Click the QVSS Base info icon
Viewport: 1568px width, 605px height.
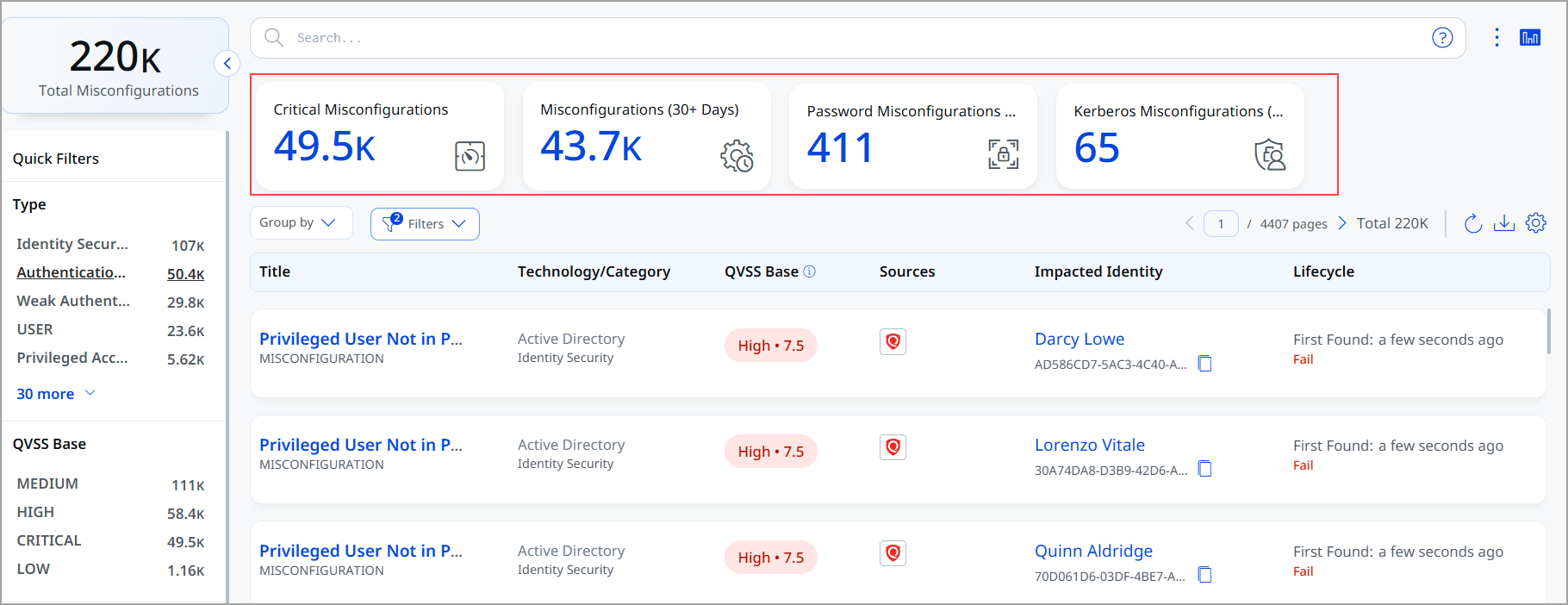(x=810, y=271)
